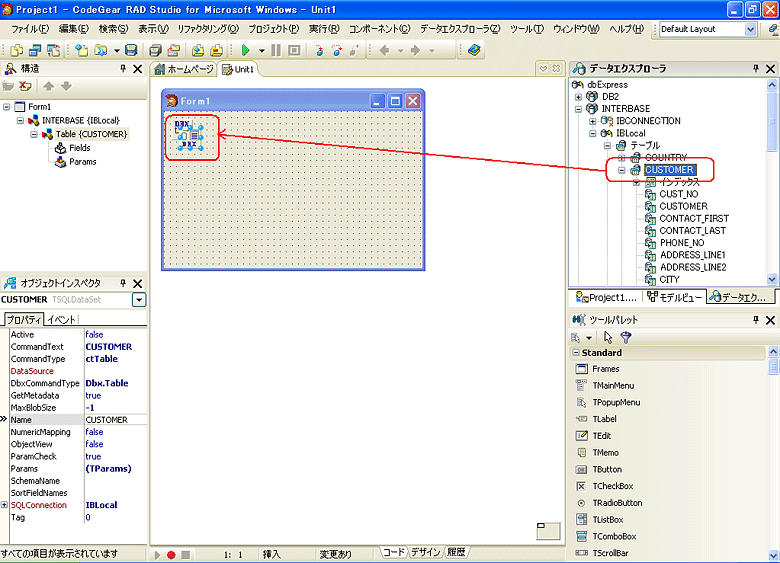Collapse the Standard category in Tool Palette
780x563 pixels.
576,353
